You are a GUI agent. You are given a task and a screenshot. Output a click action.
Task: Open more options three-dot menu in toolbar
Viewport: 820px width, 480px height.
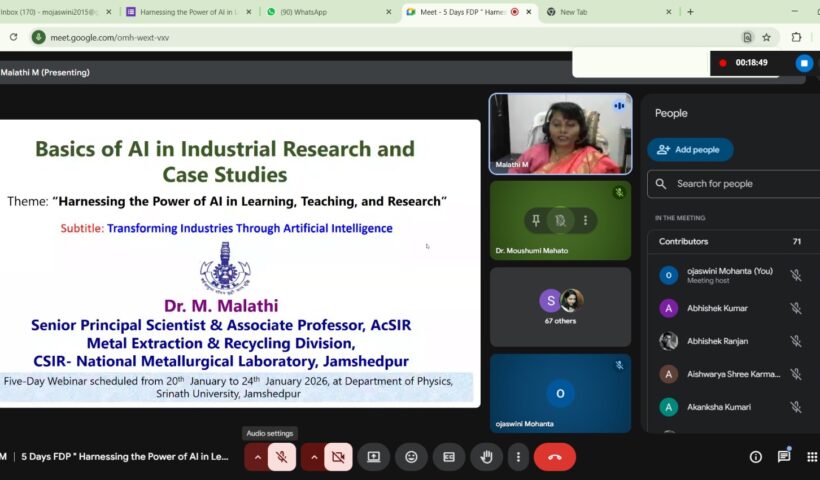coord(517,457)
